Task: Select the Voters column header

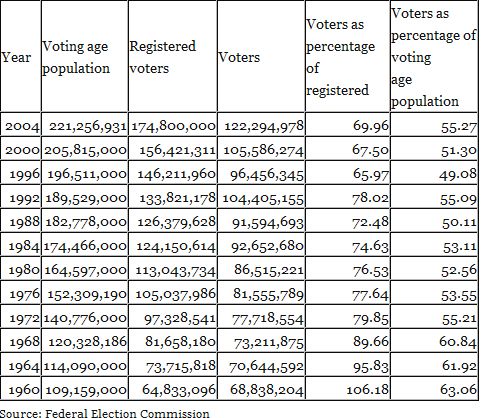Action: click(x=239, y=57)
